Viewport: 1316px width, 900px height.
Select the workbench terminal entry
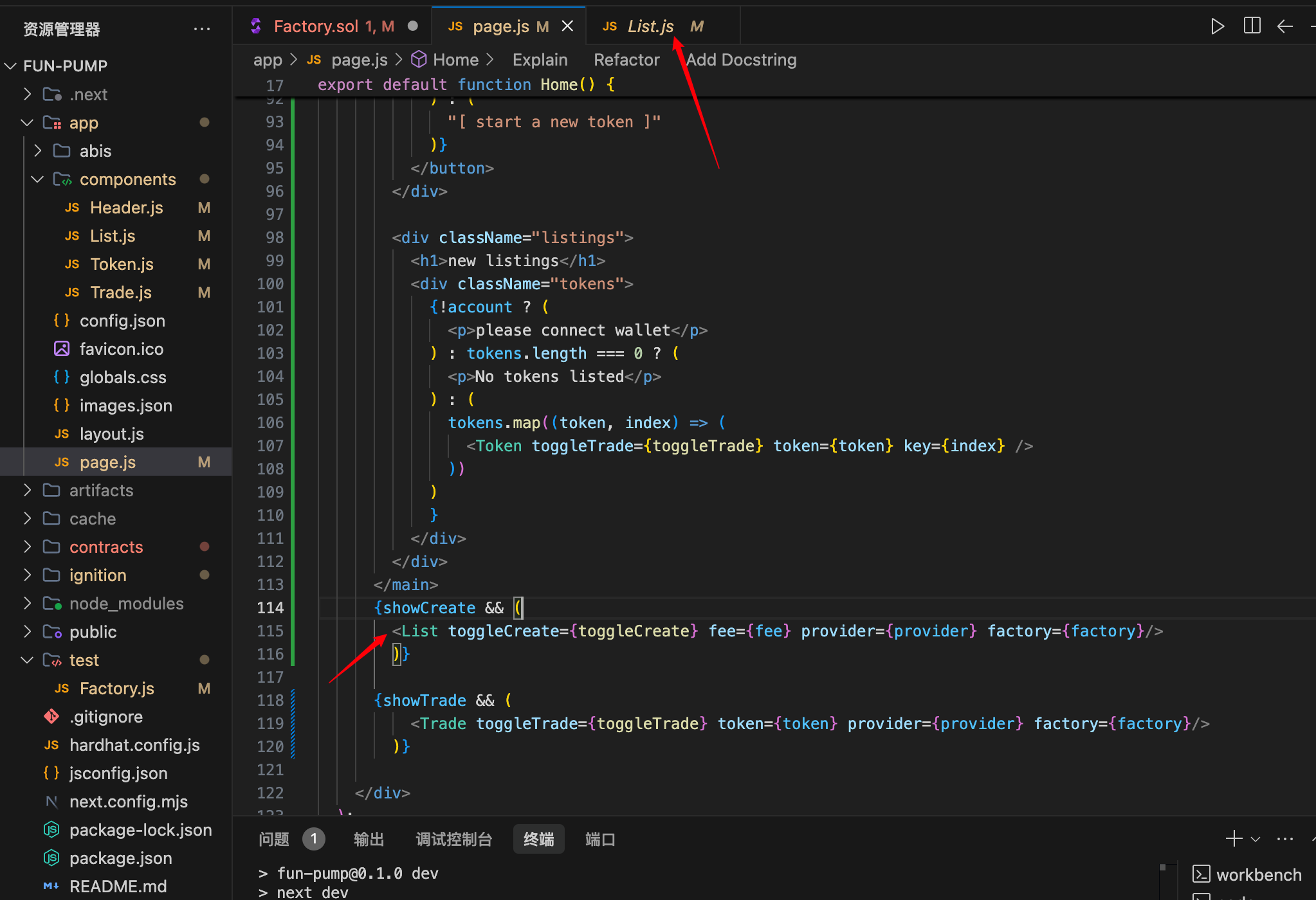pos(1247,875)
